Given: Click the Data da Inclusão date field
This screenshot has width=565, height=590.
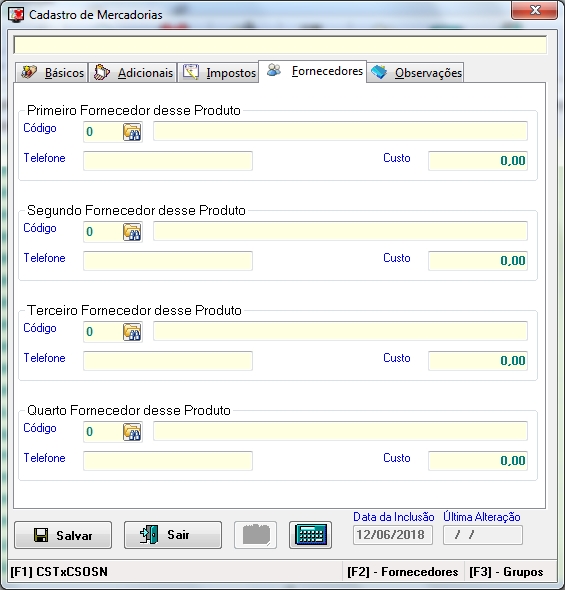Looking at the screenshot, I should 393,535.
